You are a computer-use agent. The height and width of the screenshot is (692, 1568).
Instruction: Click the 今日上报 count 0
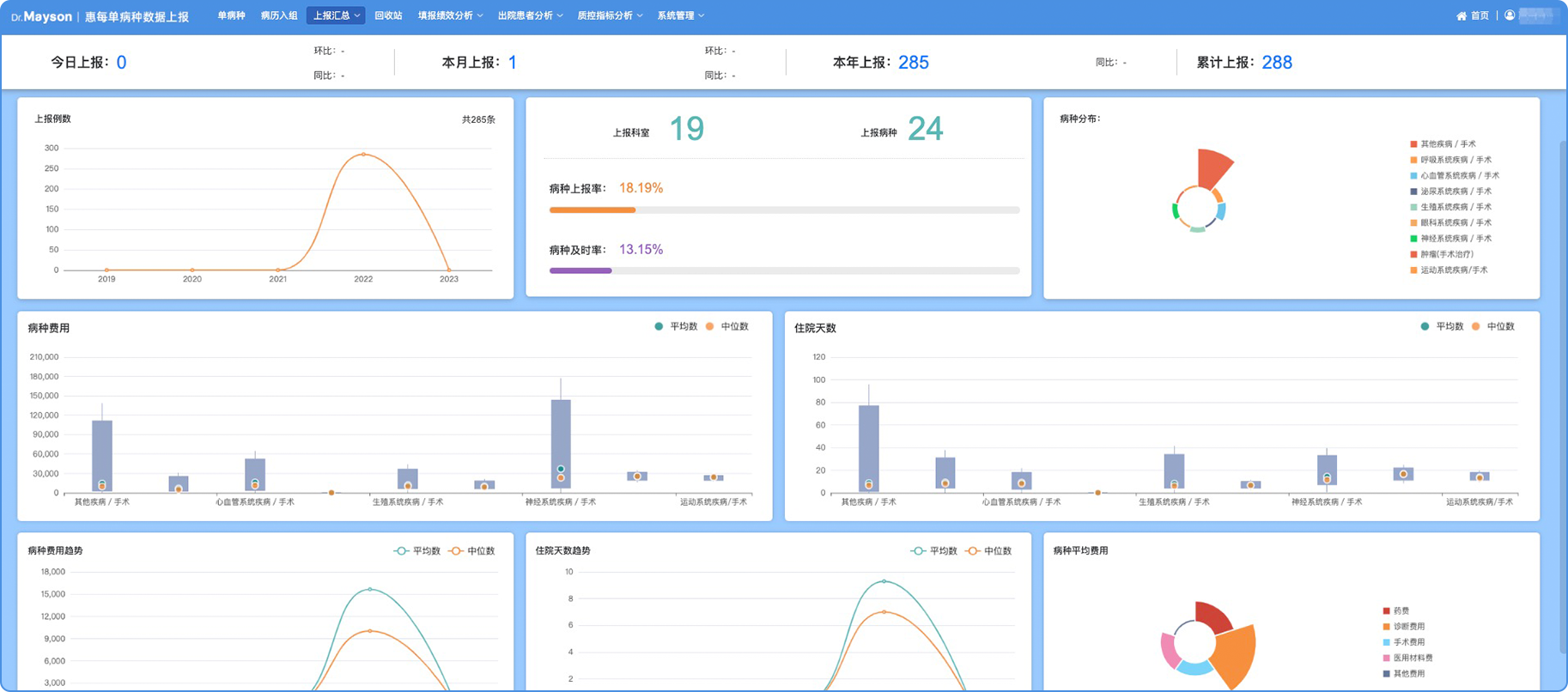[121, 62]
